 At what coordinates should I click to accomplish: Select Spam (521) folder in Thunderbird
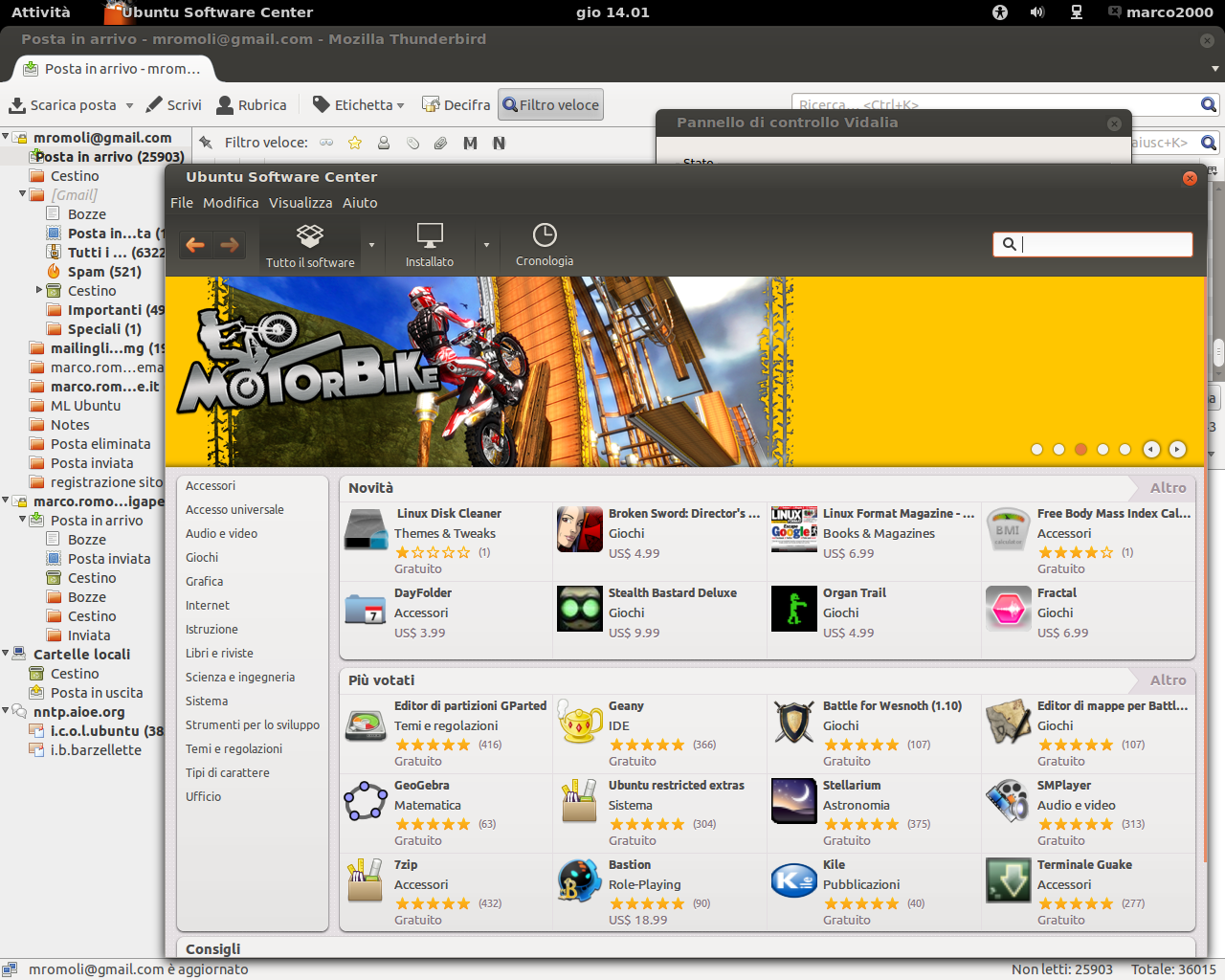click(104, 272)
